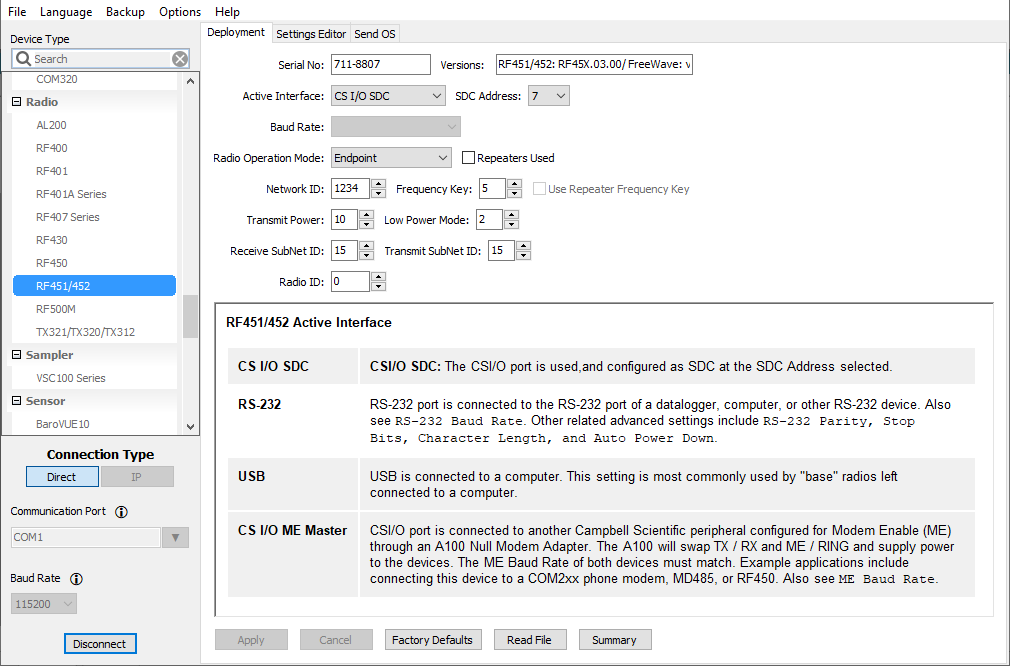The width and height of the screenshot is (1010, 666).
Task: Select Direct connection type
Action: tap(62, 477)
